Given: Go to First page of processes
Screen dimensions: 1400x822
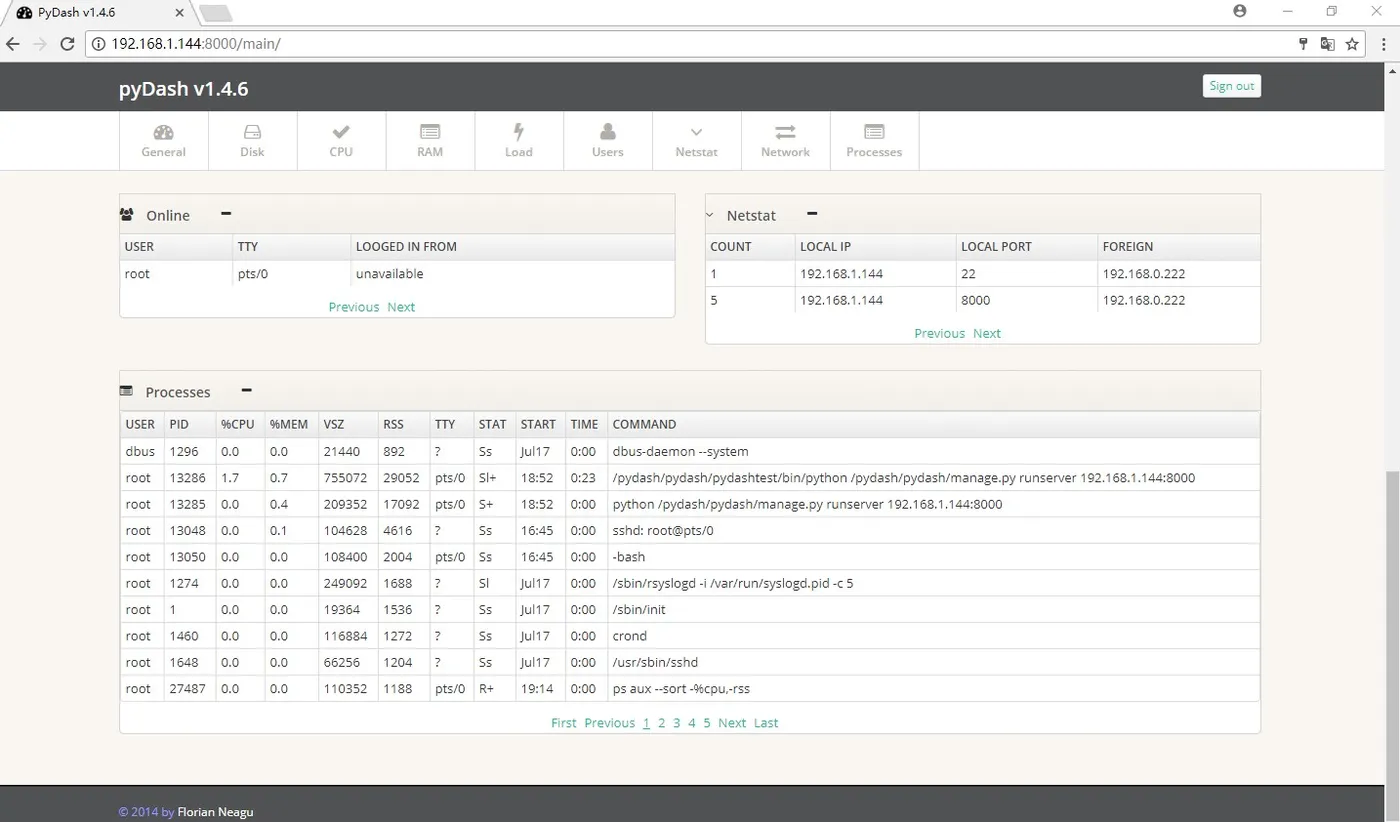Looking at the screenshot, I should (x=564, y=723).
